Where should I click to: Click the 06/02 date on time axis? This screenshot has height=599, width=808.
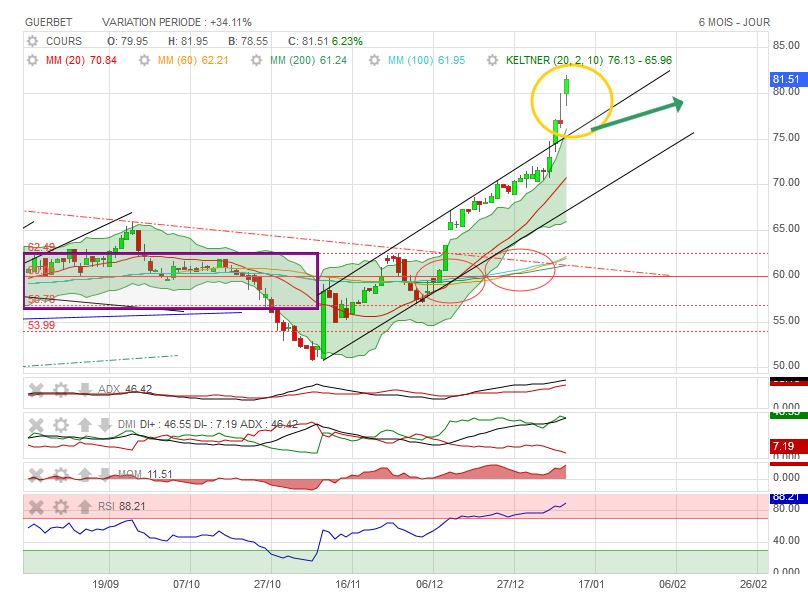[672, 584]
